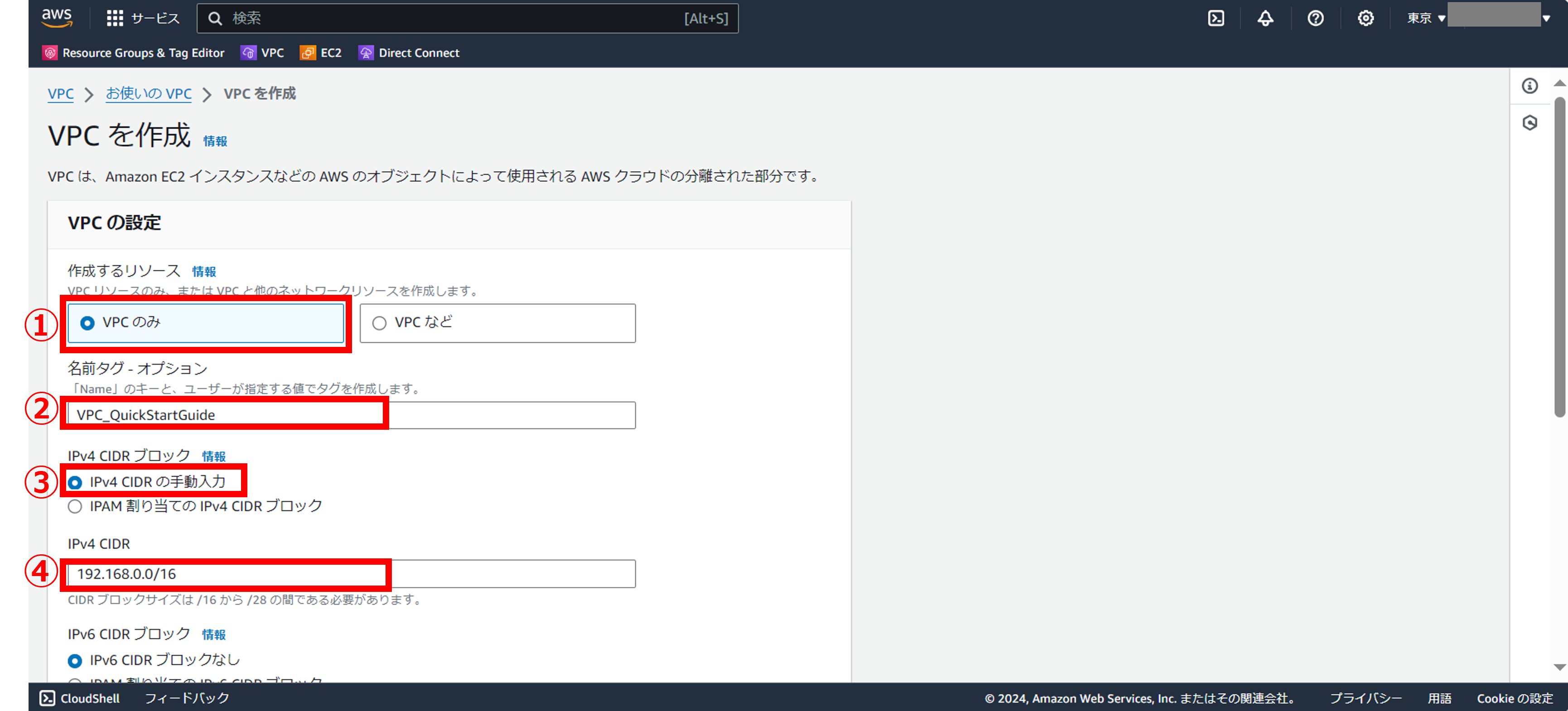Click the IPv4 CIDR input field
Viewport: 1568px width, 711px height.
point(352,573)
